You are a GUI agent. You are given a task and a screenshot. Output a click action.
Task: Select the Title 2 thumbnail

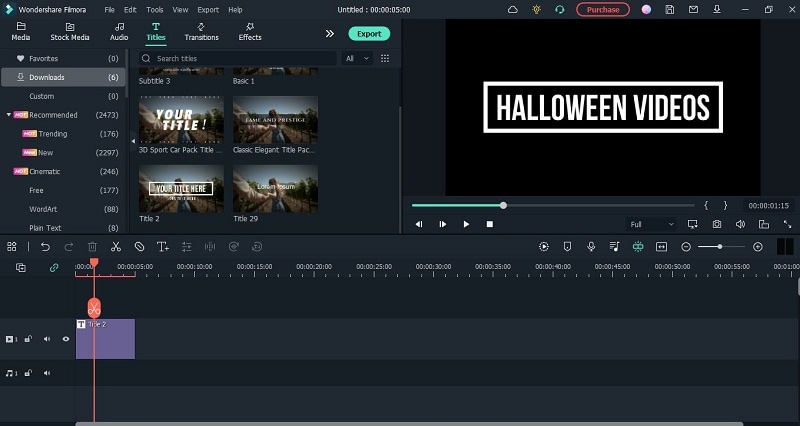[181, 189]
